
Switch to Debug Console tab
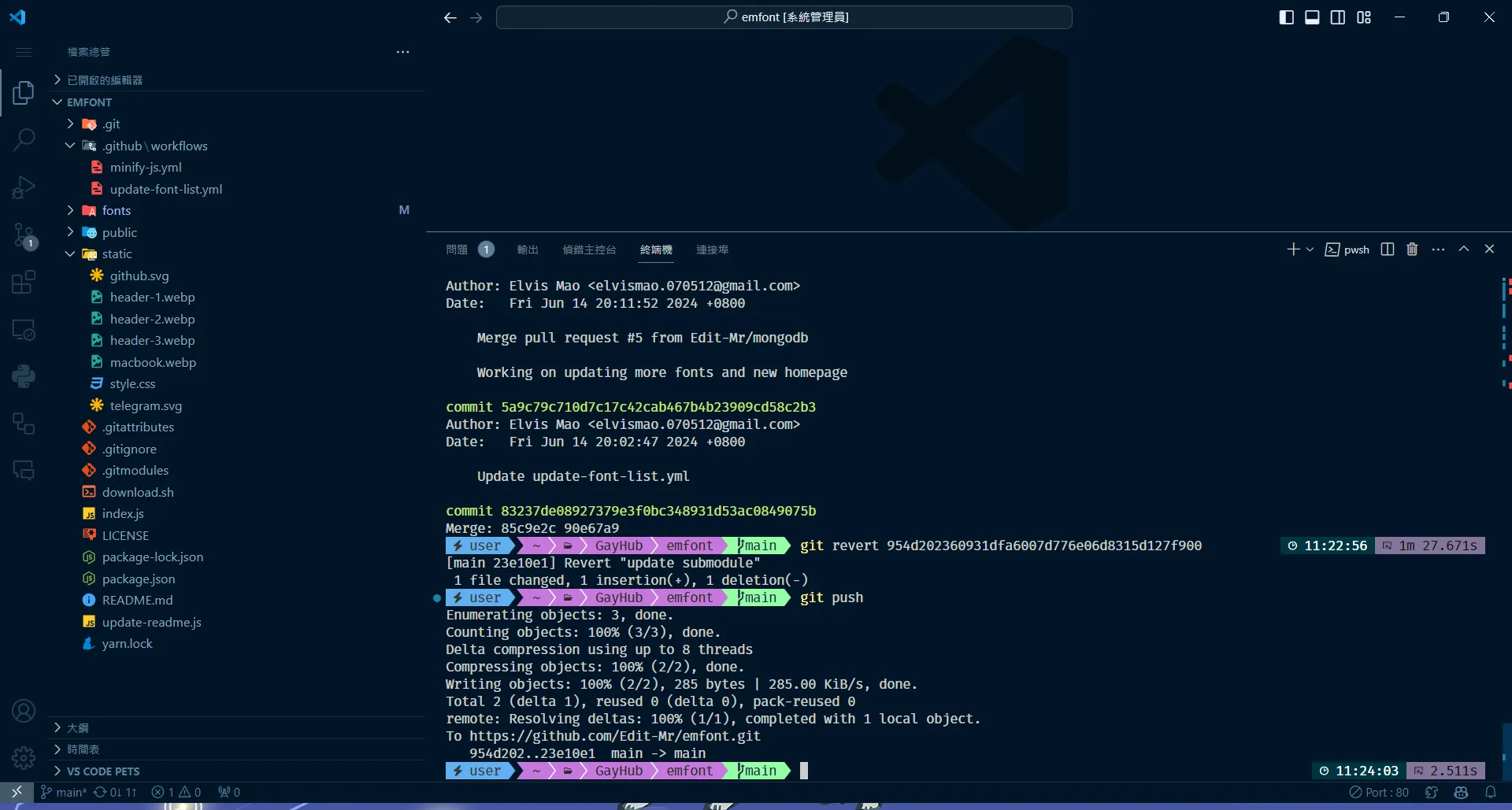coord(589,250)
